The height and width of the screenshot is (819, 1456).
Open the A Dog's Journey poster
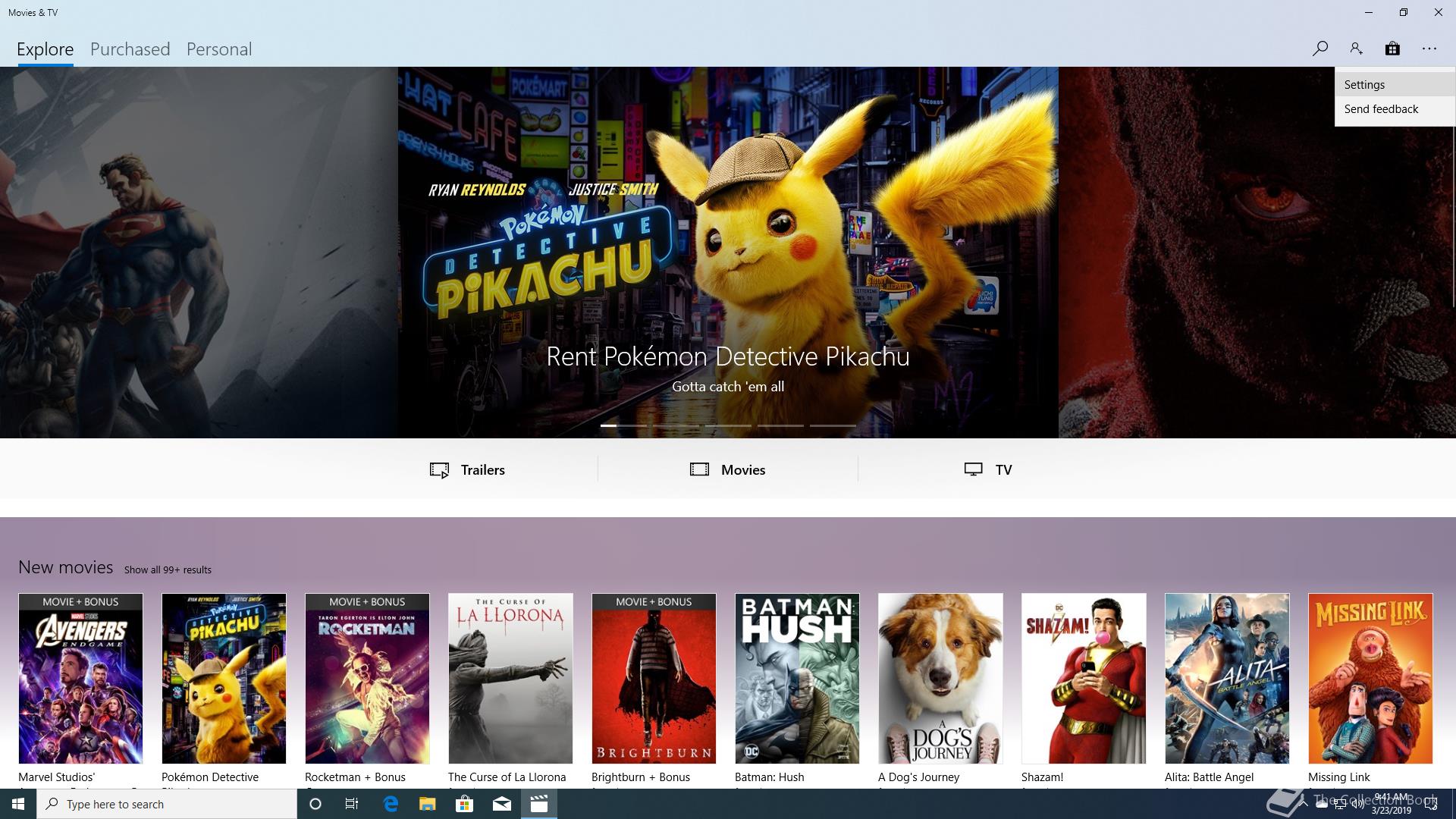click(940, 679)
